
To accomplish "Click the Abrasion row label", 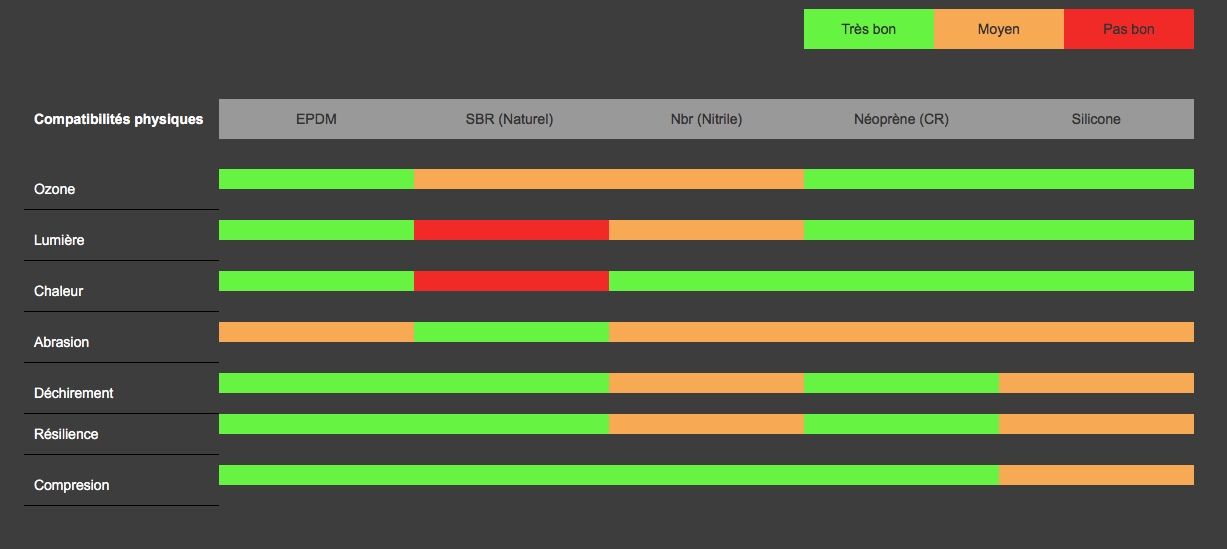I will point(61,342).
